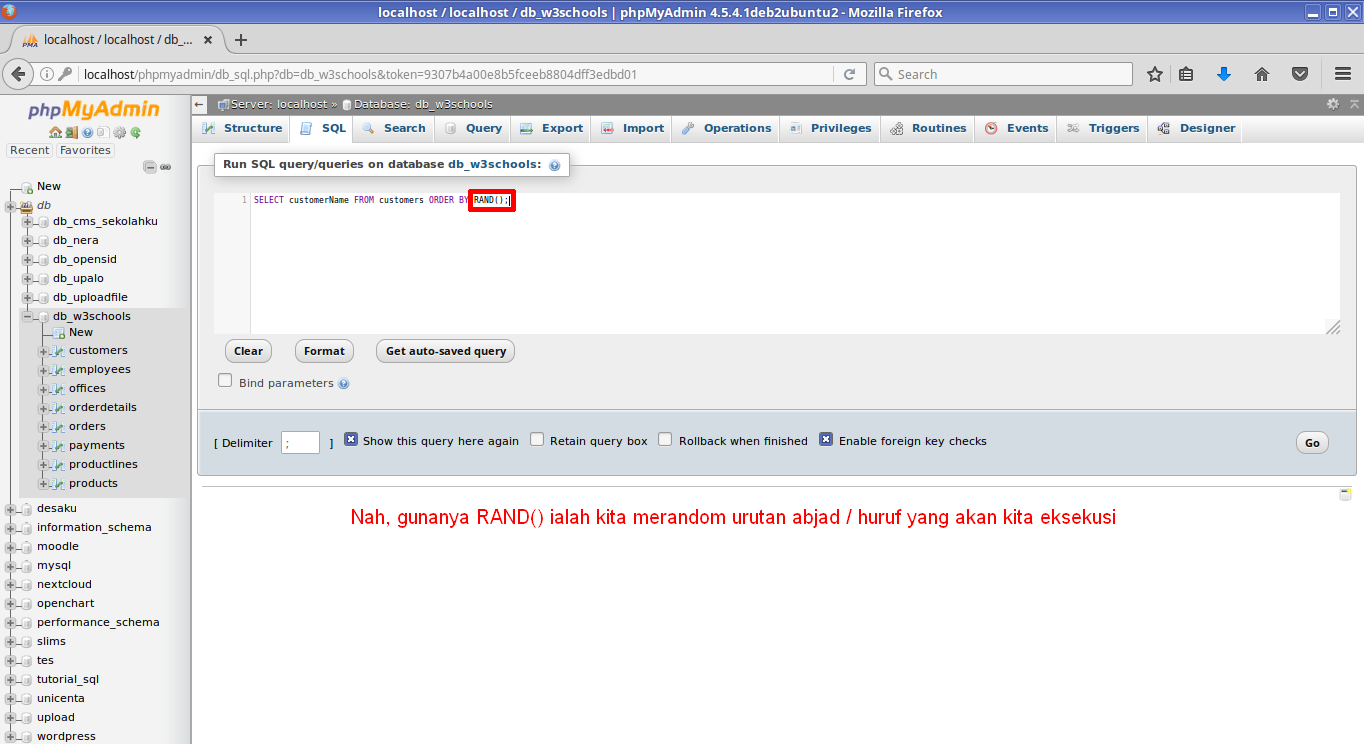Open the phpMyAdmin home page via house icon
The height and width of the screenshot is (744, 1364).
point(55,132)
